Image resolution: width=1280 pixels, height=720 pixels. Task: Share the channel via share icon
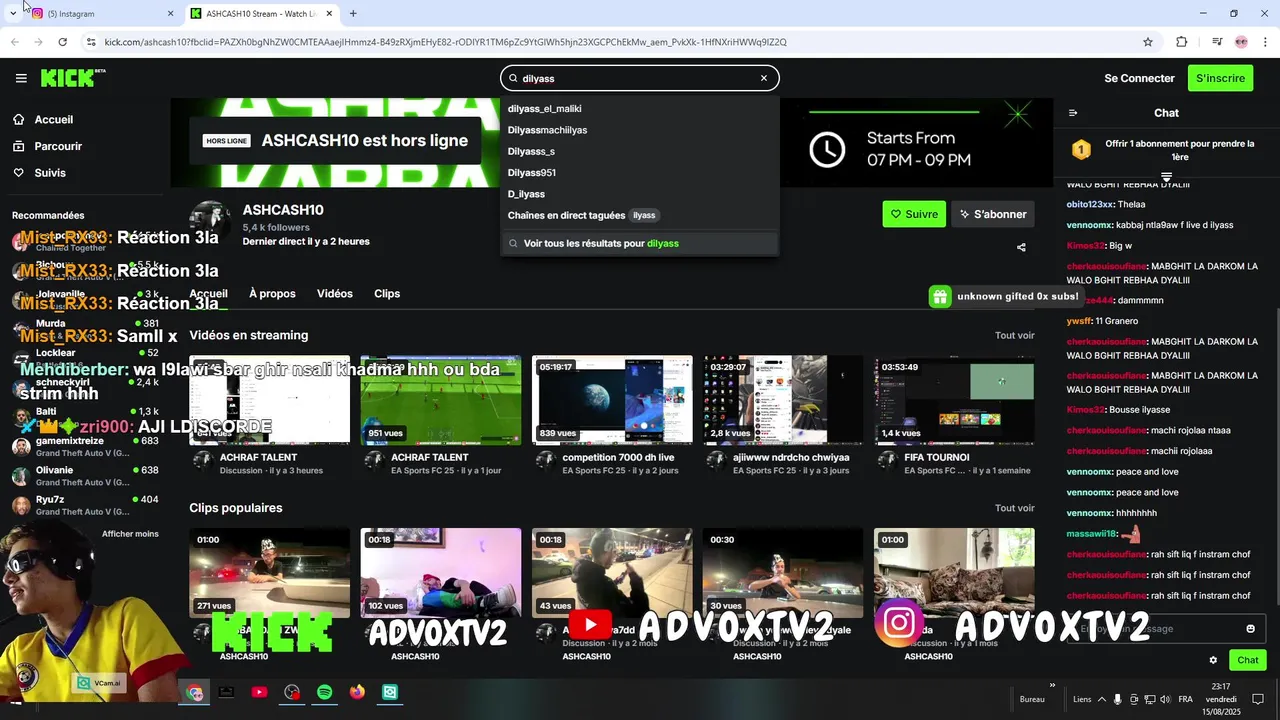coord(1021,247)
